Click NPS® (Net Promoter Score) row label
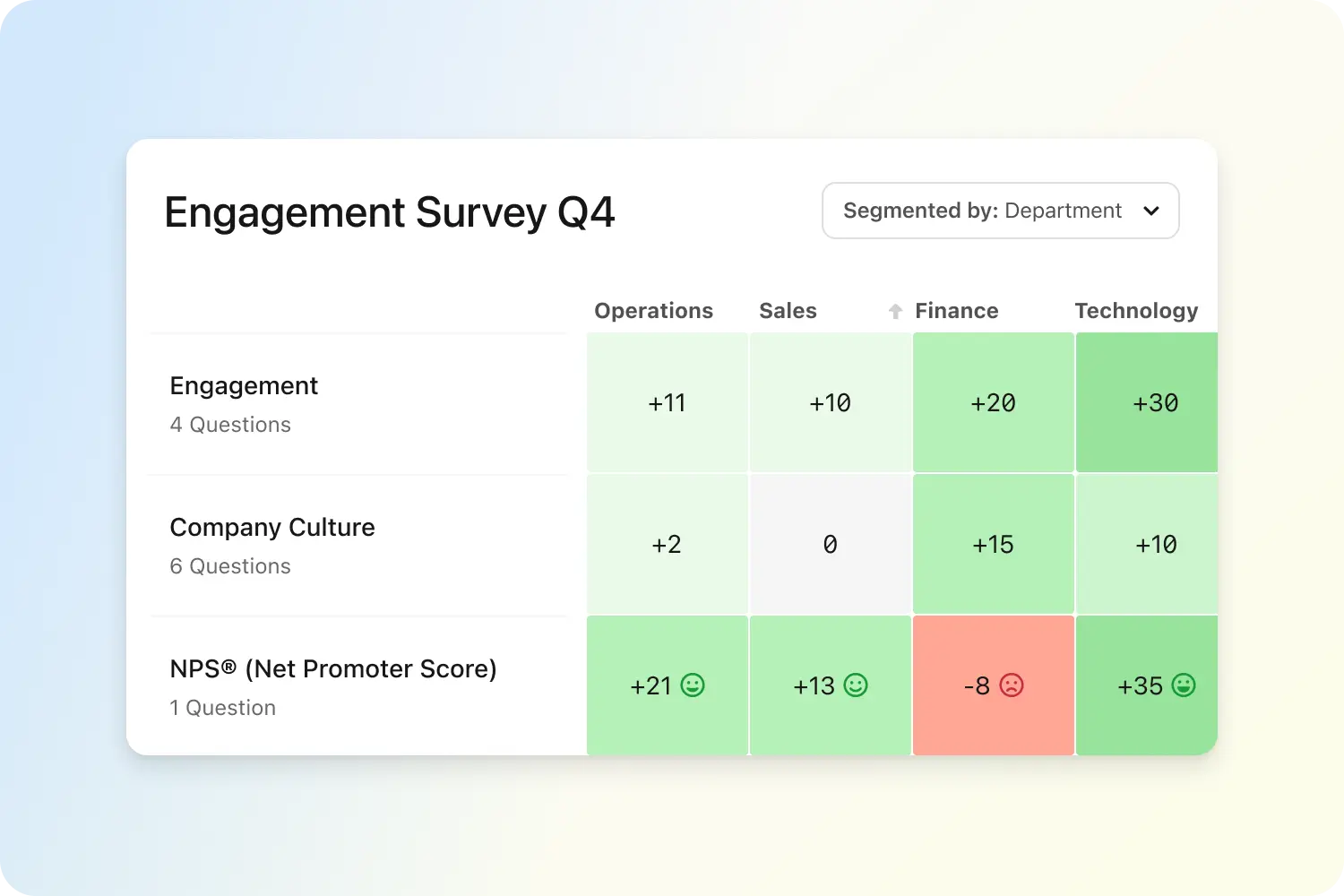 click(333, 668)
